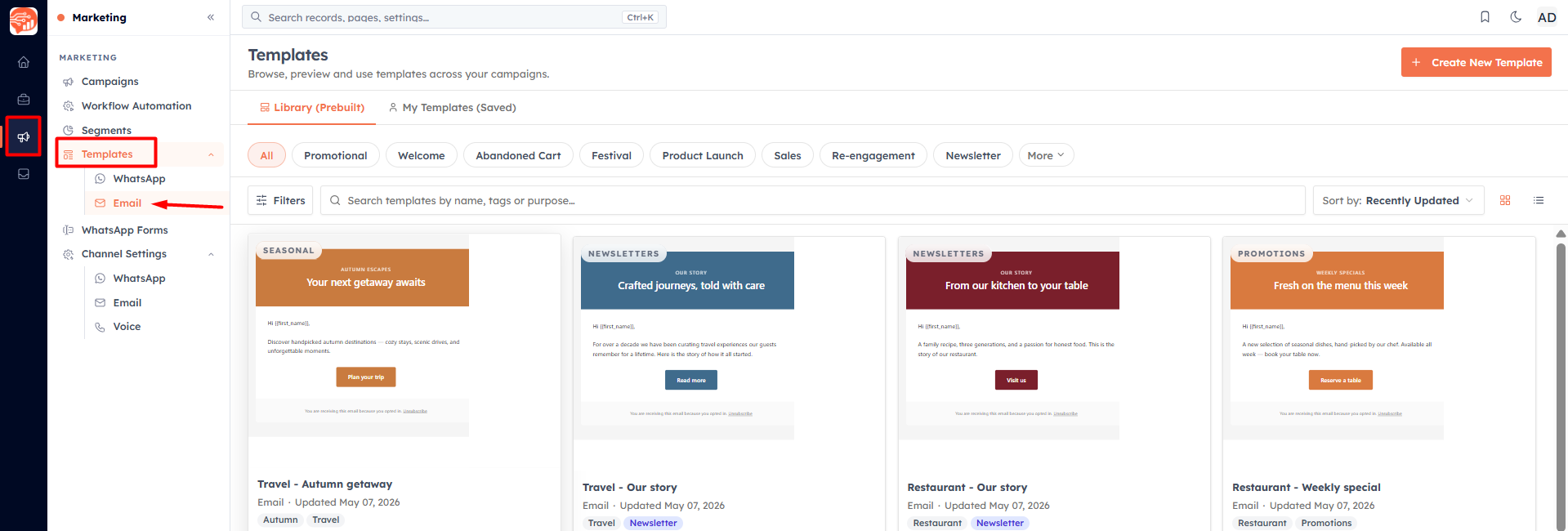Image resolution: width=1568 pixels, height=531 pixels.
Task: Open Segments in the sidebar
Action: pos(106,131)
